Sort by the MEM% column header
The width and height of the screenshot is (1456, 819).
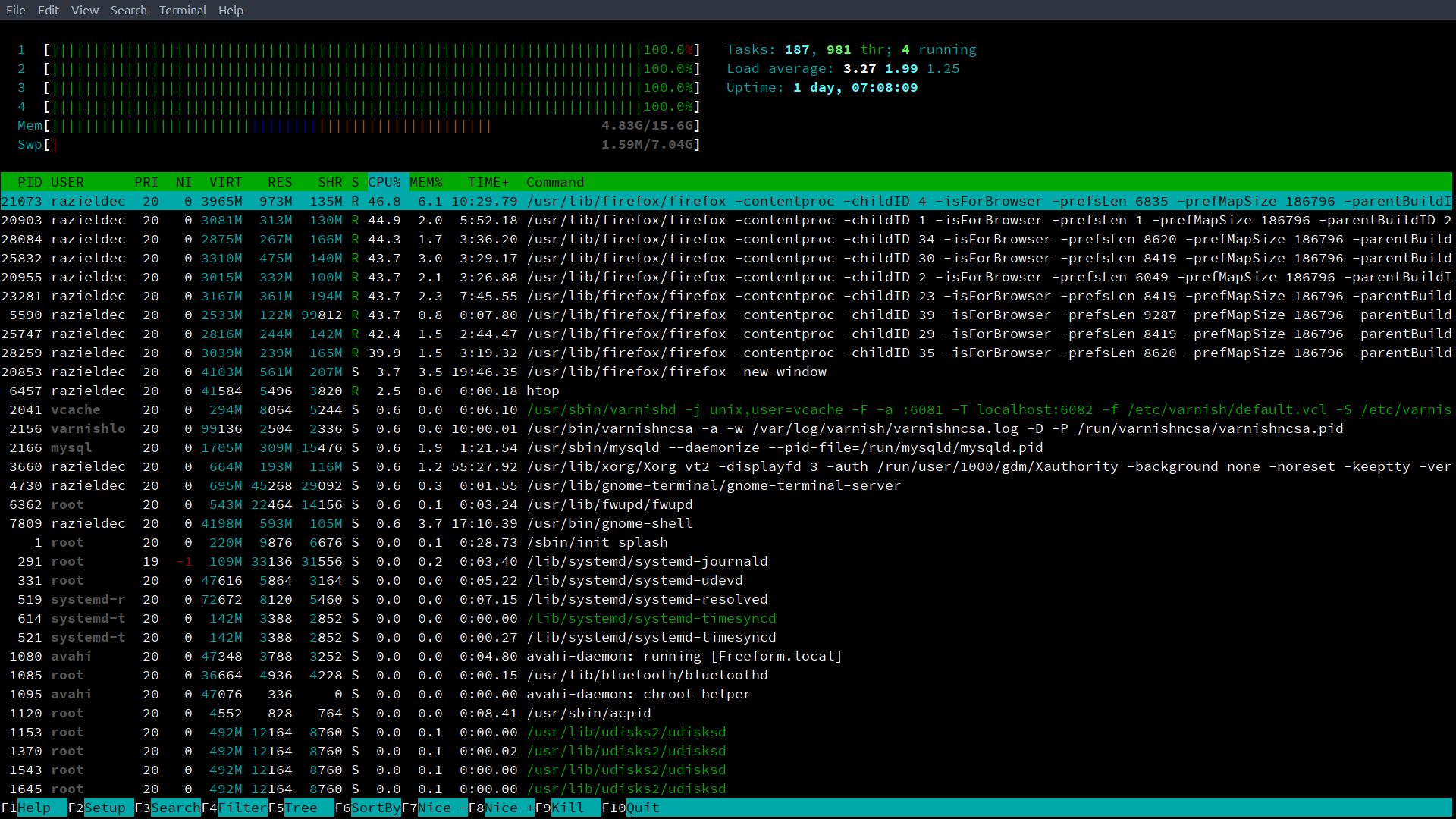[x=426, y=182]
